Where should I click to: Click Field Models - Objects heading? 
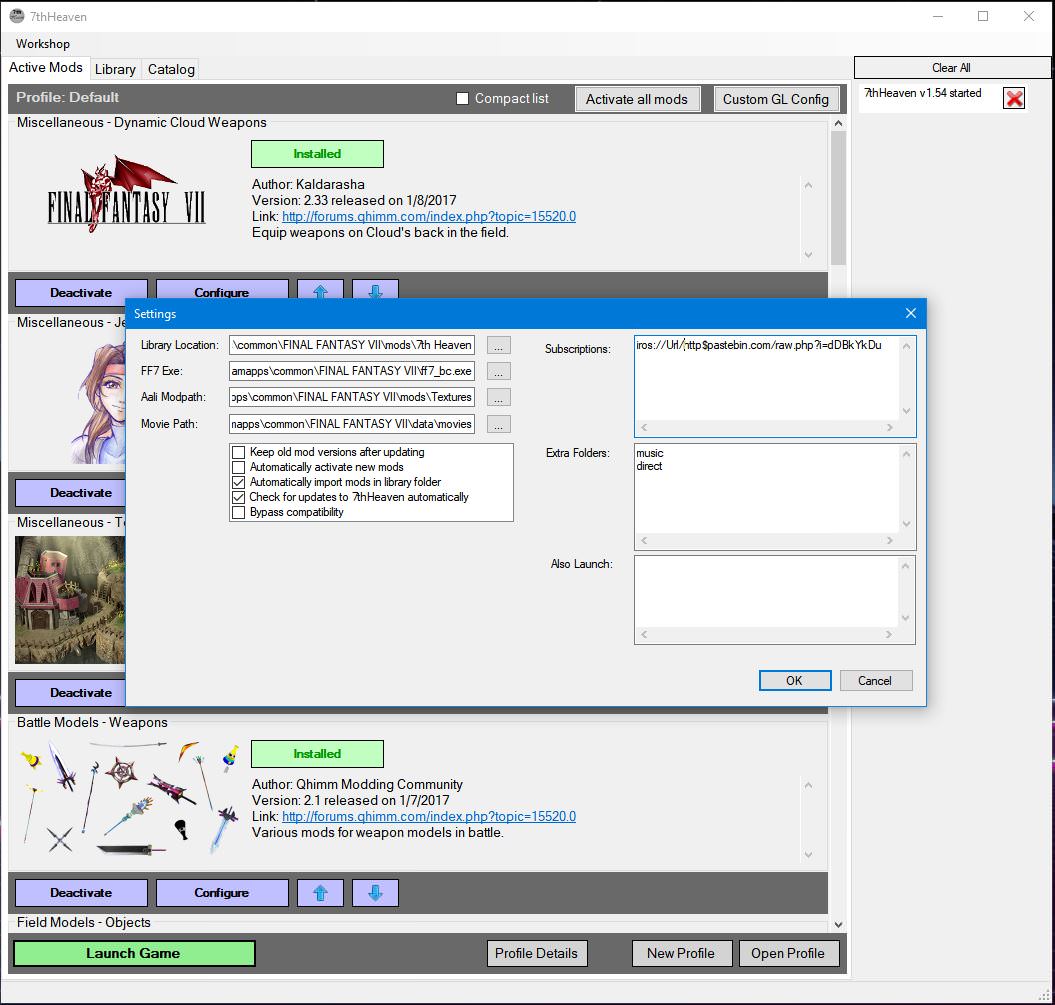point(84,922)
